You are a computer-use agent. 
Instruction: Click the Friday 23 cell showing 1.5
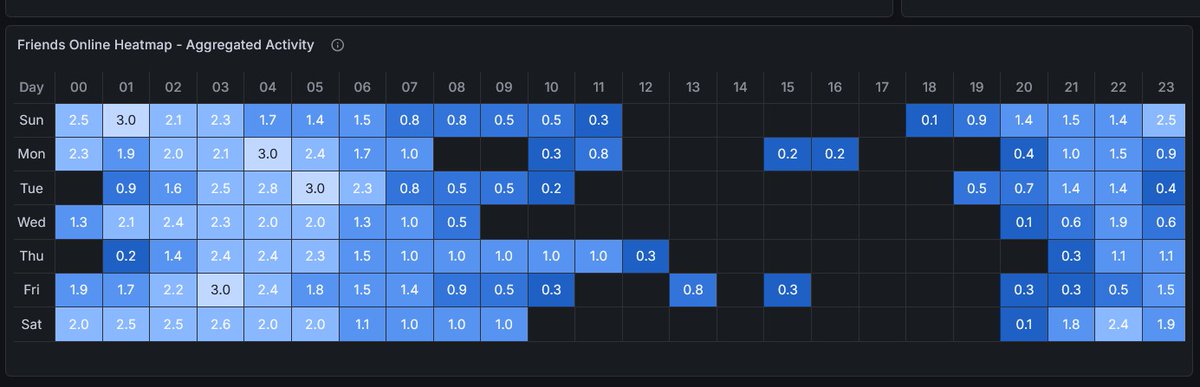(1165, 290)
